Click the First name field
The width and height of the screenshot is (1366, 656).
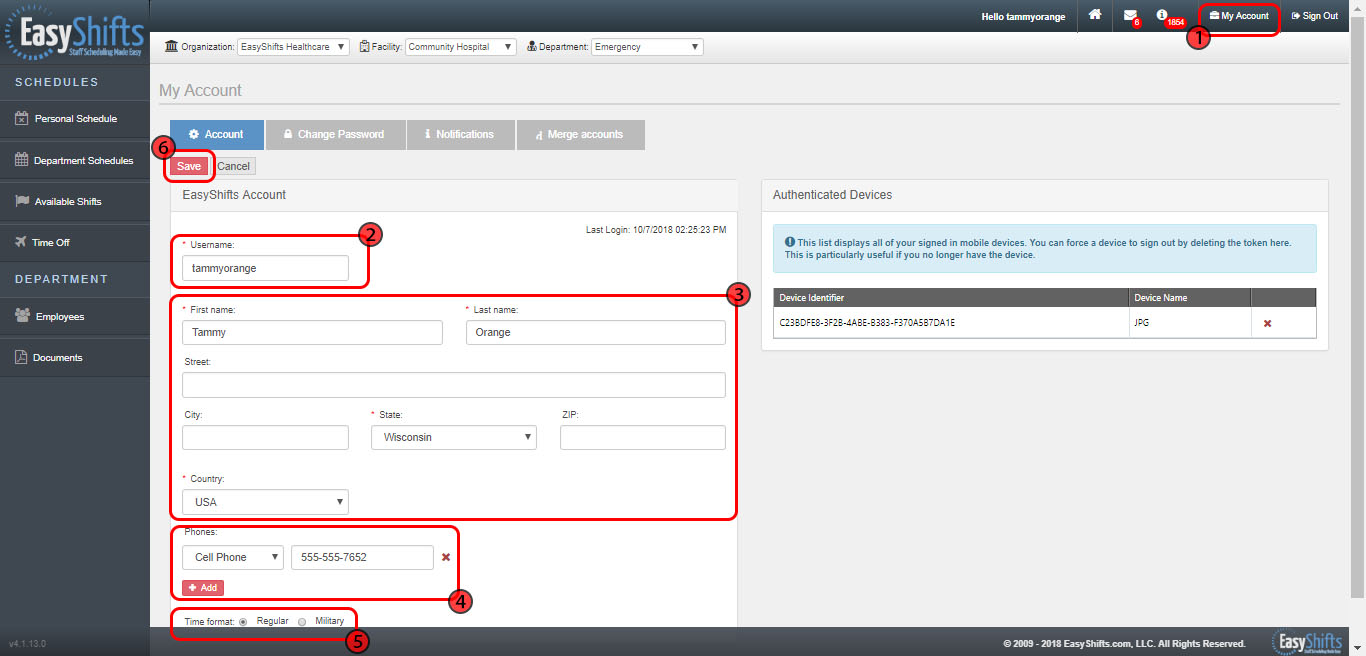pyautogui.click(x=312, y=332)
